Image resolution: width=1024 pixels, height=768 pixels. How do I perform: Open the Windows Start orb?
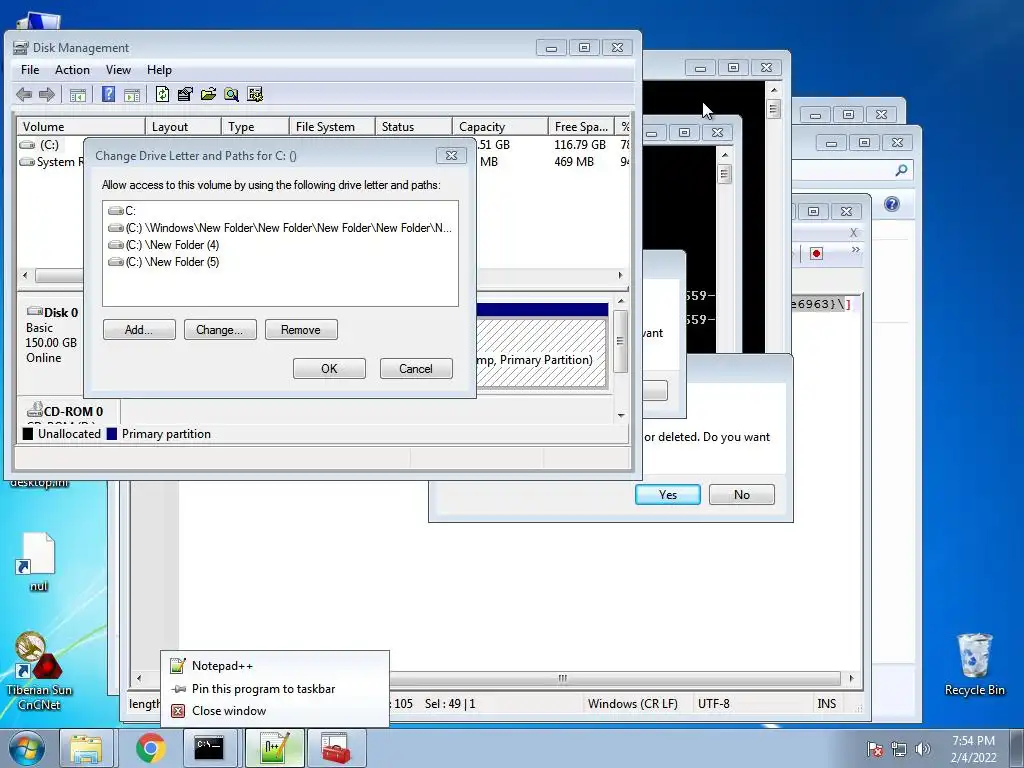pos(27,748)
